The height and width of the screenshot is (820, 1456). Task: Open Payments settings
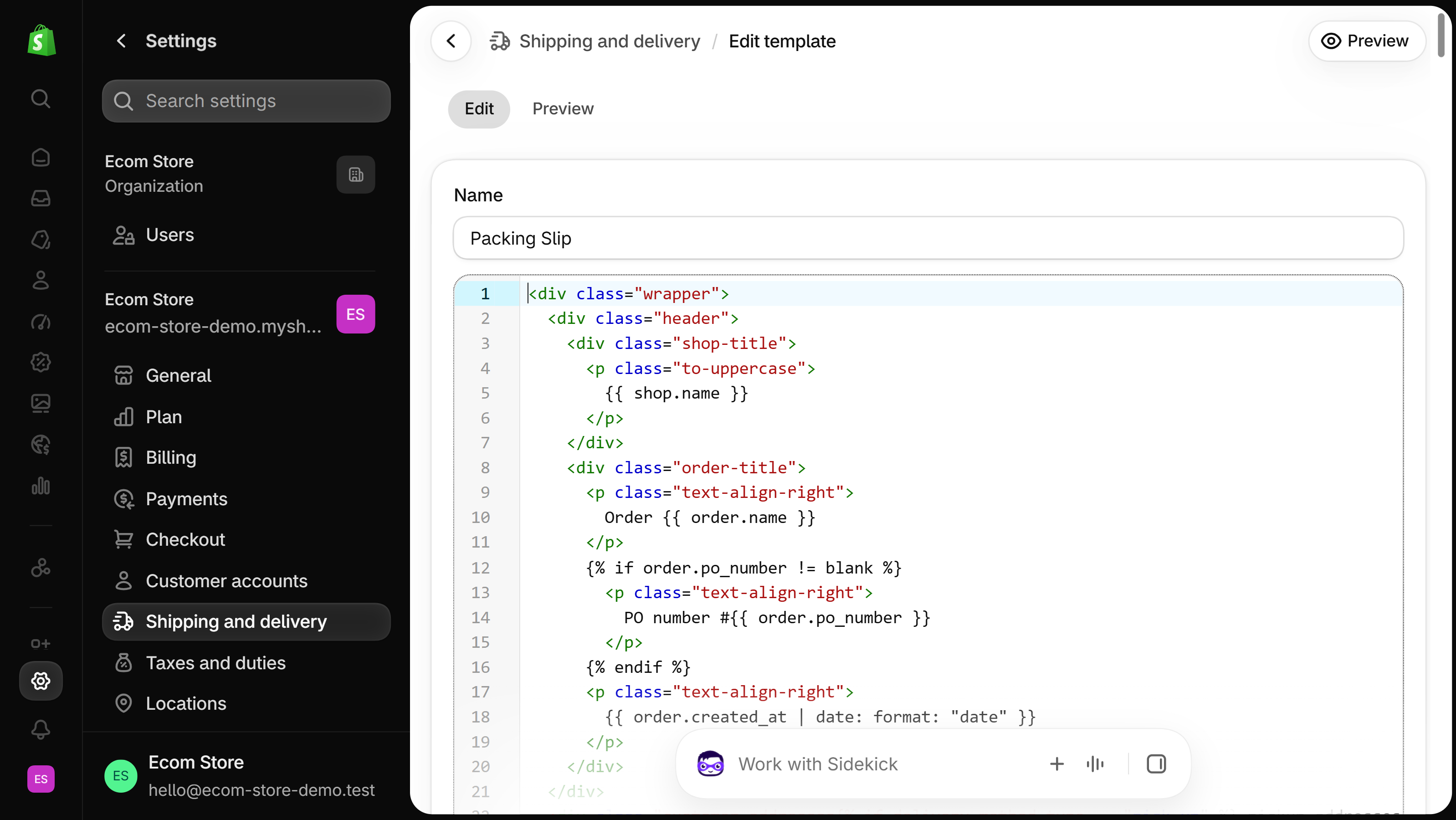tap(246, 499)
